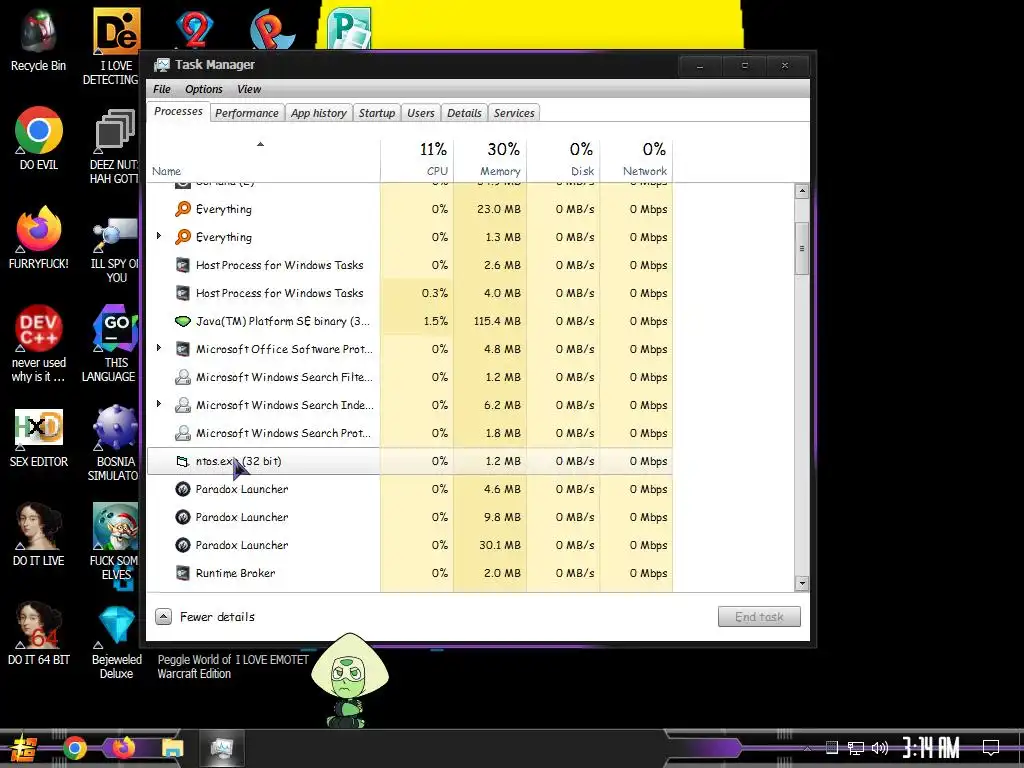Open Chrome from the taskbar
The image size is (1024, 768).
(x=74, y=748)
